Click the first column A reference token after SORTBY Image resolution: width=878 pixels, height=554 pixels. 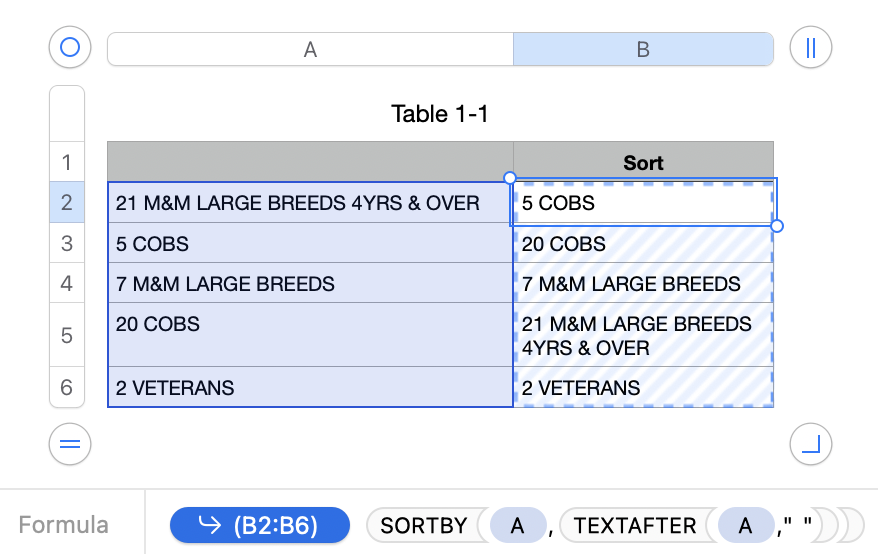(x=517, y=525)
